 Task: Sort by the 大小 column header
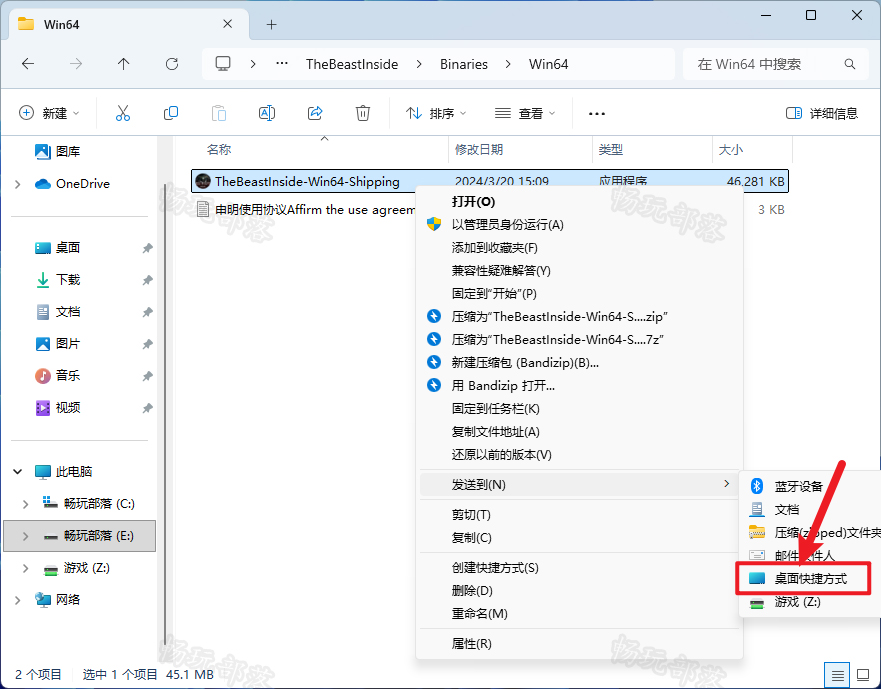(730, 149)
